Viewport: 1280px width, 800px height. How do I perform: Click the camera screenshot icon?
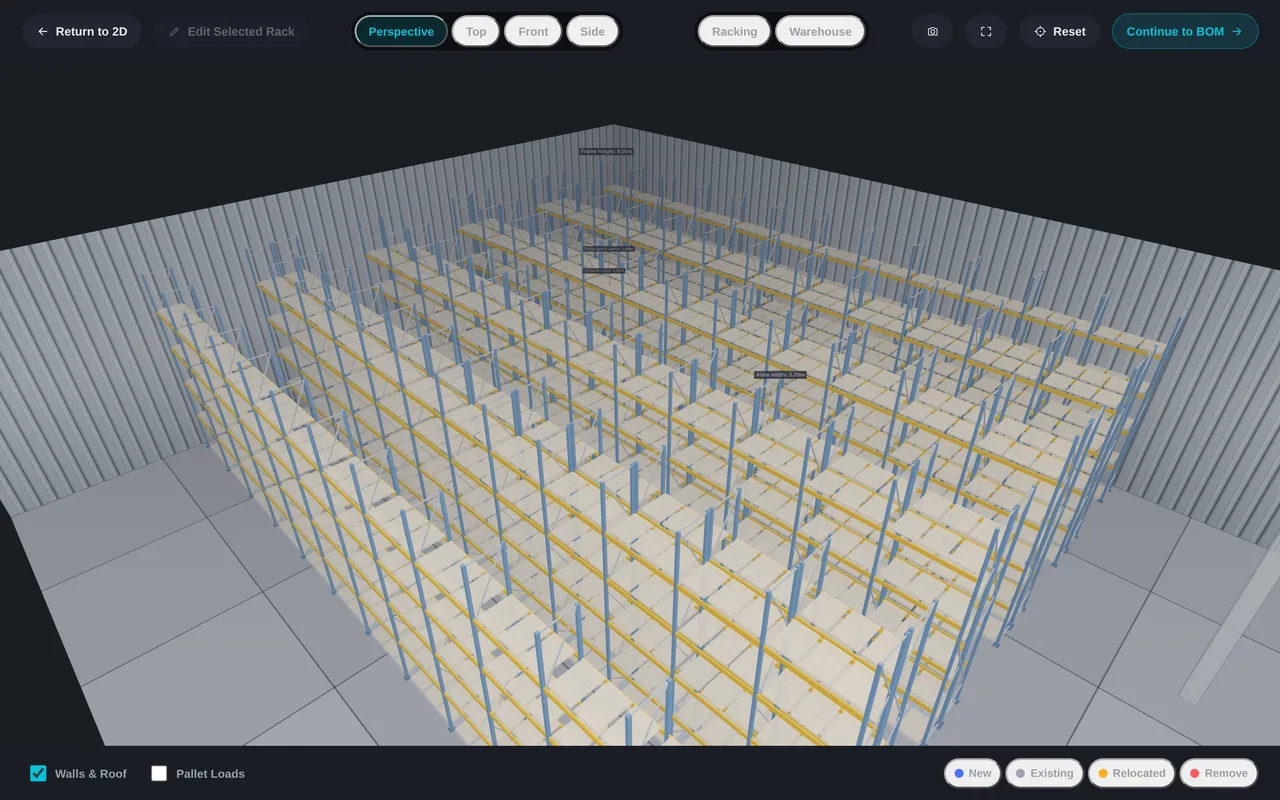click(932, 31)
